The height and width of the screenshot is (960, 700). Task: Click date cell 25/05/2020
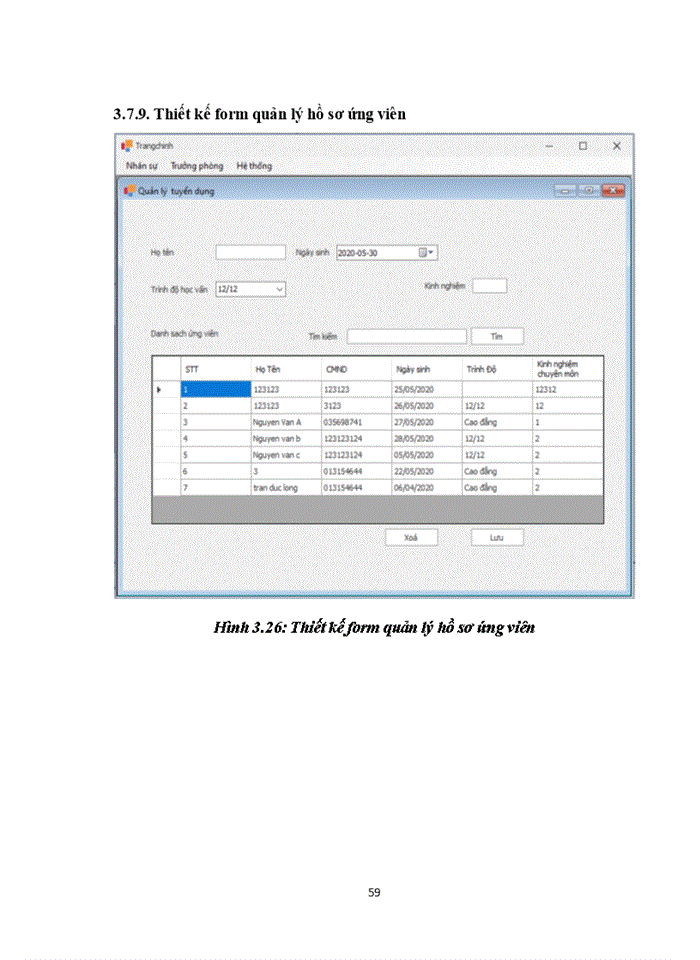pos(427,389)
